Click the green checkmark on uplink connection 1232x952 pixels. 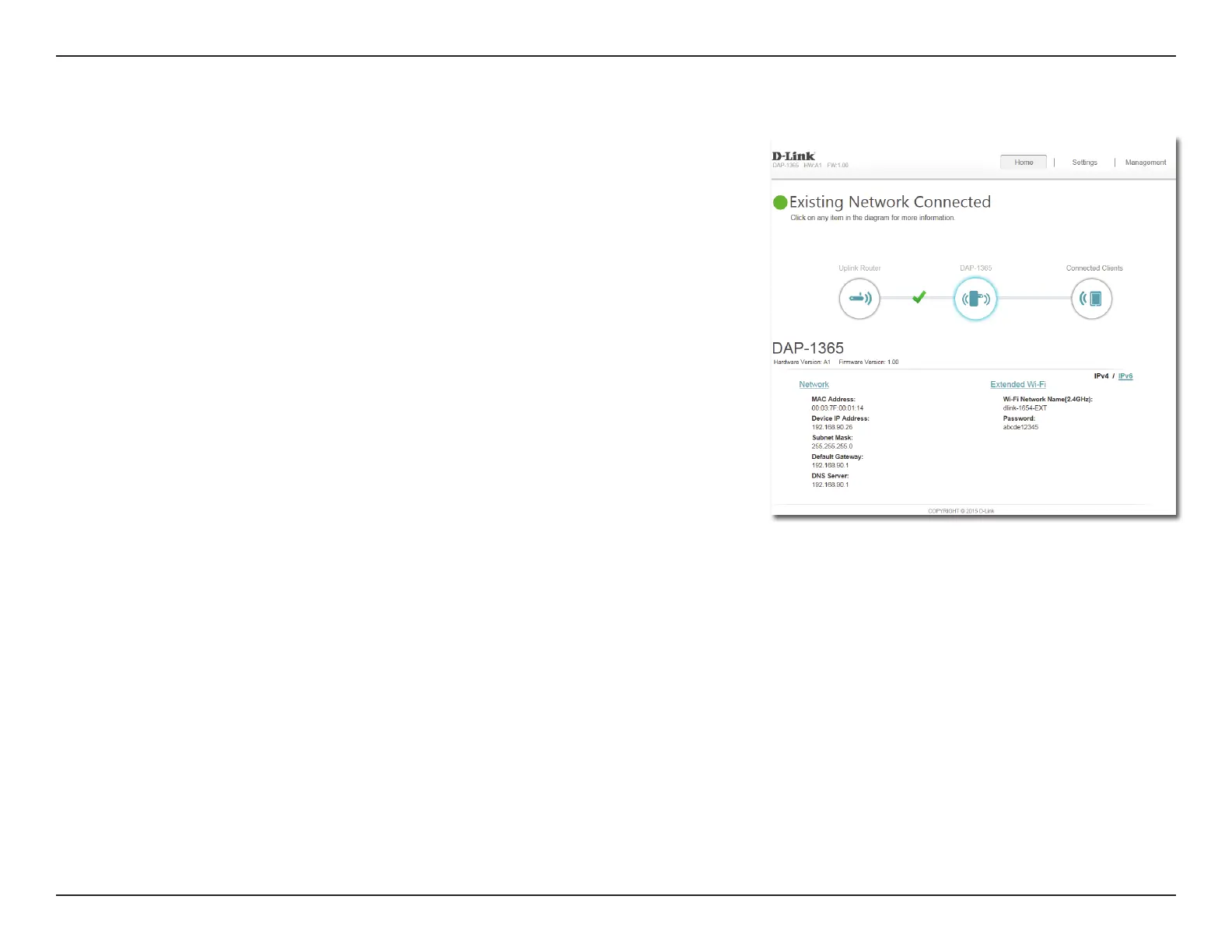click(919, 296)
